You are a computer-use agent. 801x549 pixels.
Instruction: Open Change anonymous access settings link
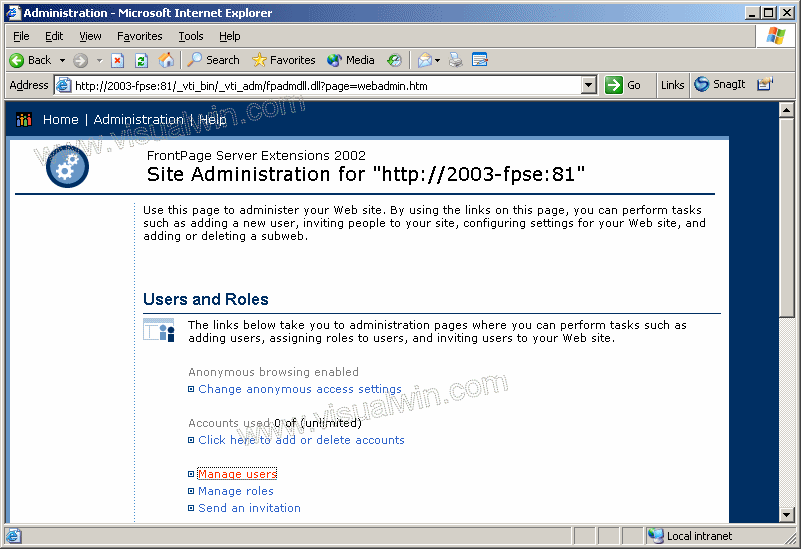pyautogui.click(x=299, y=389)
